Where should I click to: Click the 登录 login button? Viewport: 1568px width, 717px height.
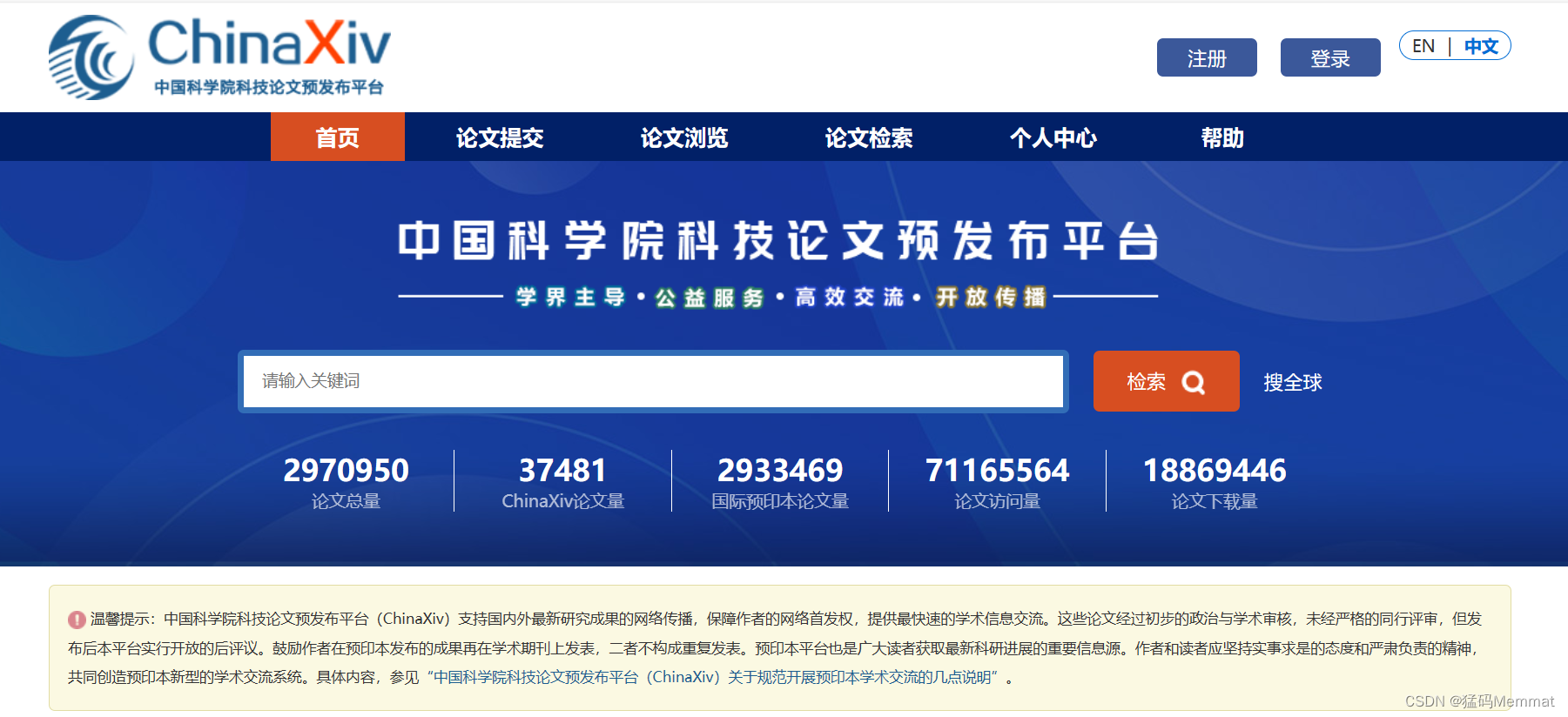tap(1330, 57)
